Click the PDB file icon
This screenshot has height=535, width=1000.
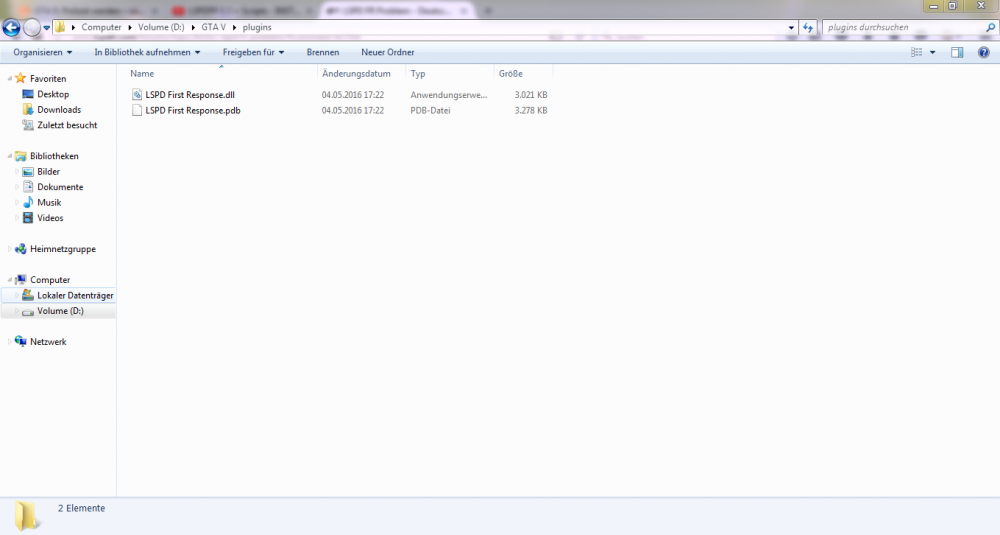(136, 110)
